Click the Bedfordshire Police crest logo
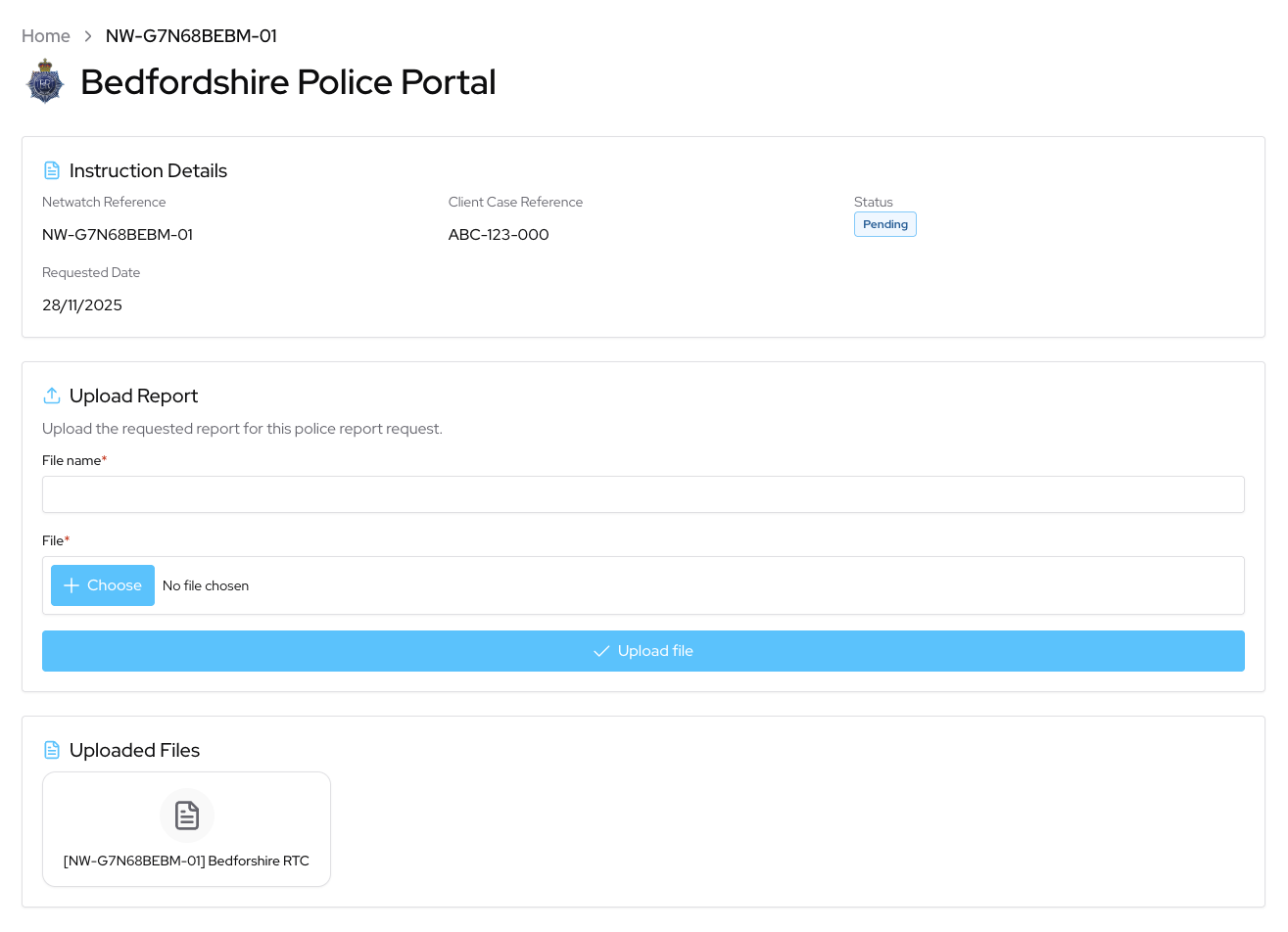 click(44, 81)
